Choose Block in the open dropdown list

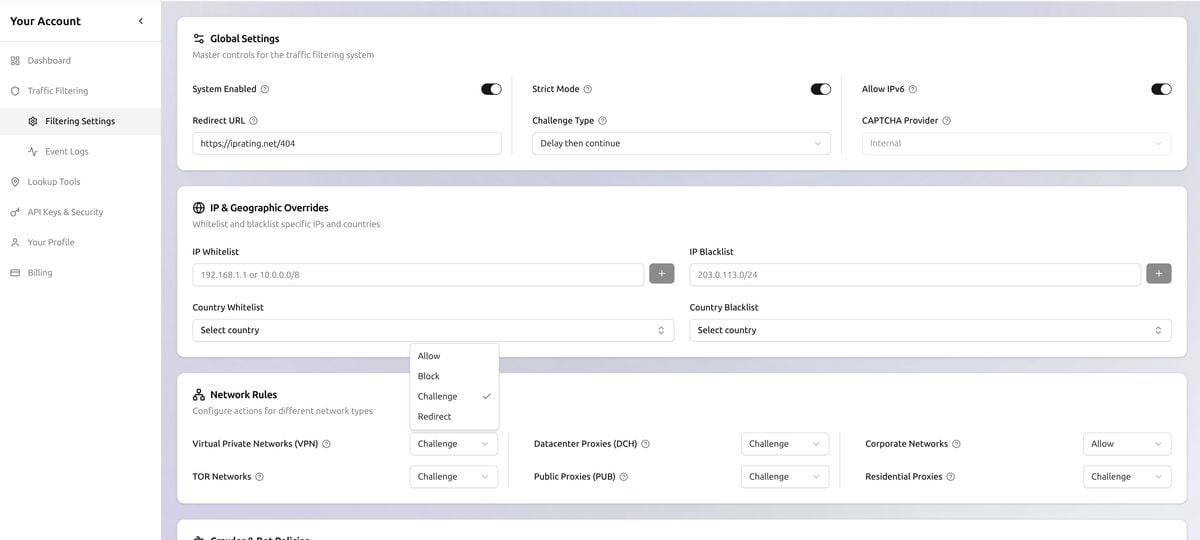pyautogui.click(x=454, y=376)
